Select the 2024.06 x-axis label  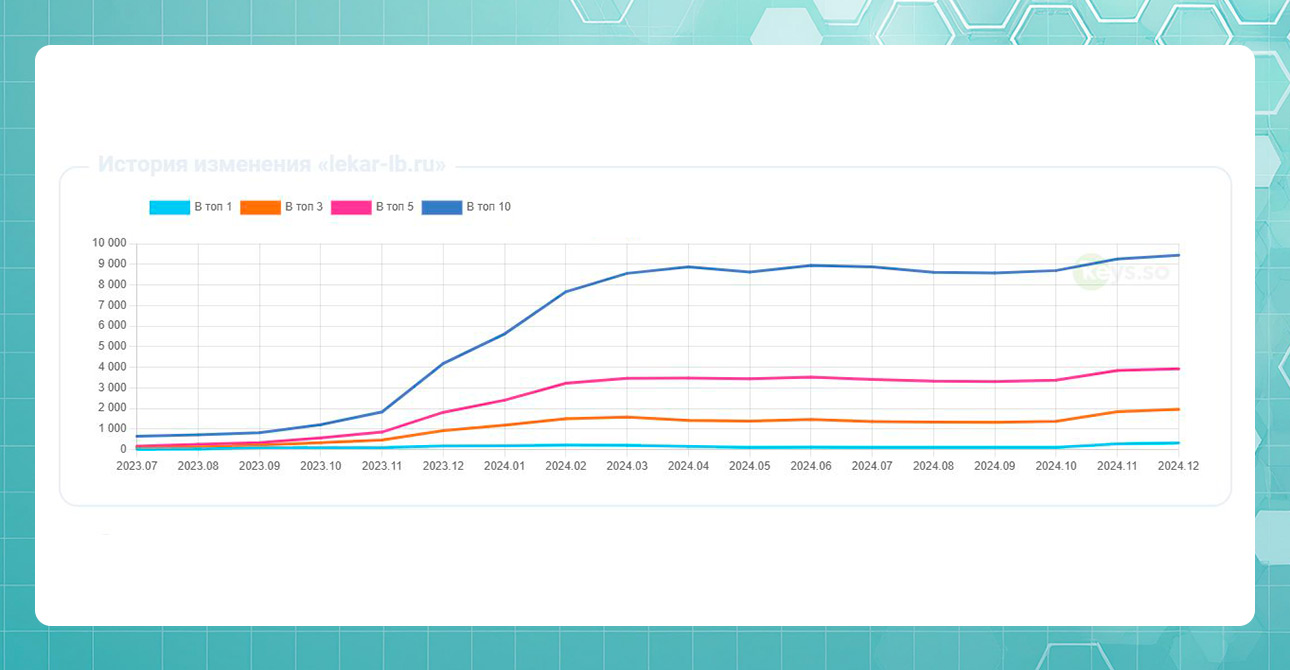811,466
